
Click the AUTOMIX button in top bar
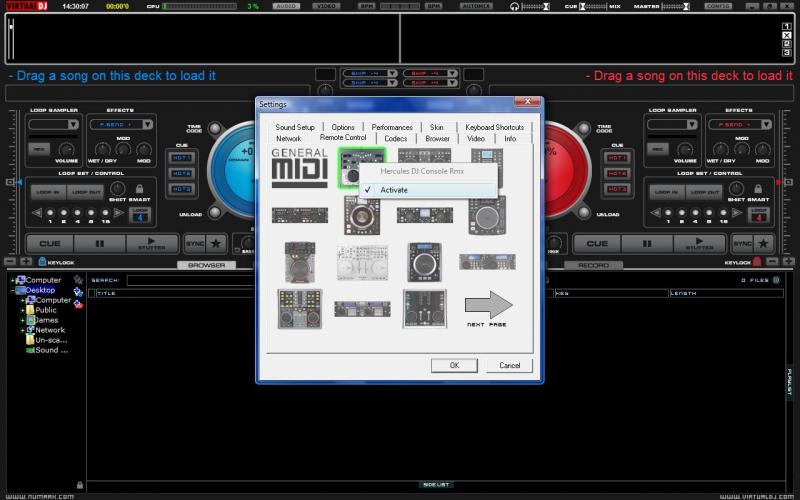[x=476, y=6]
